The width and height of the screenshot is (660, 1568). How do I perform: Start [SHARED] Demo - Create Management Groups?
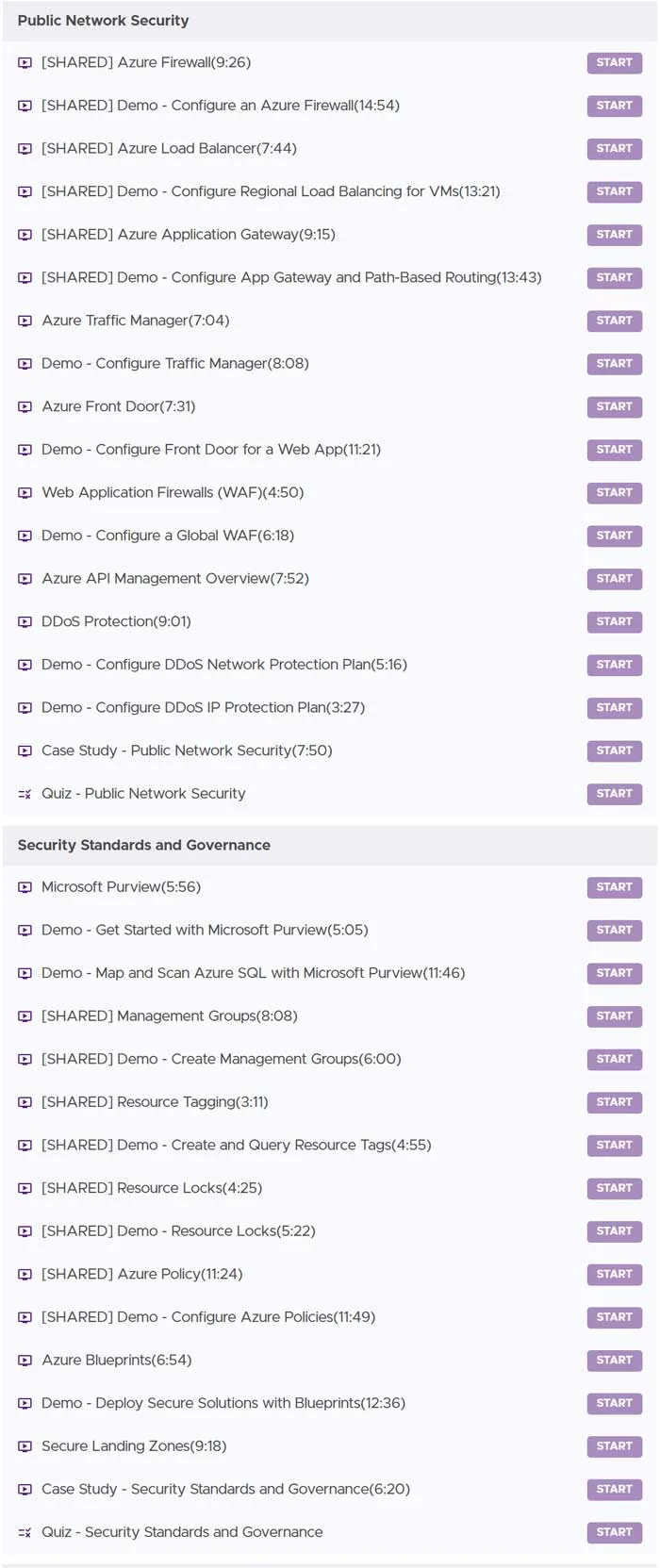(x=614, y=1059)
